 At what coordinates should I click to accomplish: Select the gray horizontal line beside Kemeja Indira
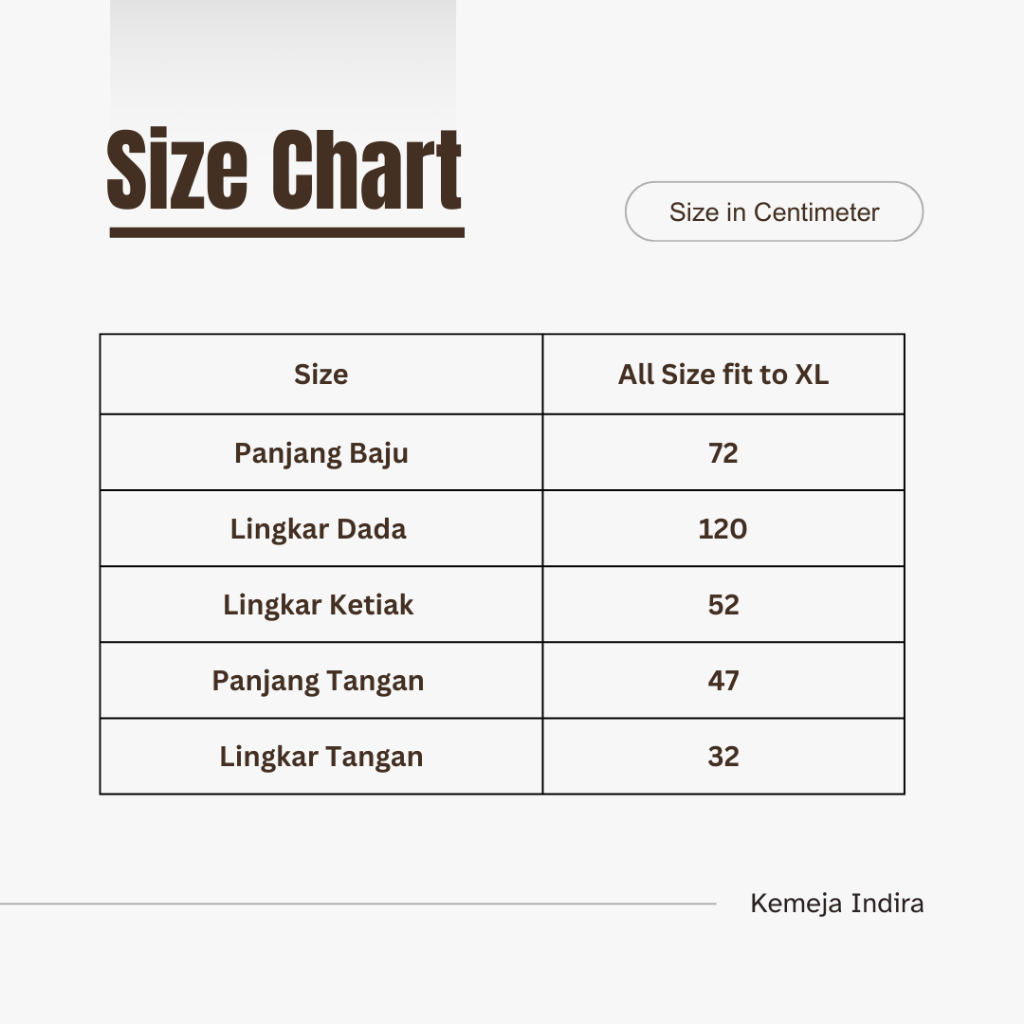(x=358, y=904)
